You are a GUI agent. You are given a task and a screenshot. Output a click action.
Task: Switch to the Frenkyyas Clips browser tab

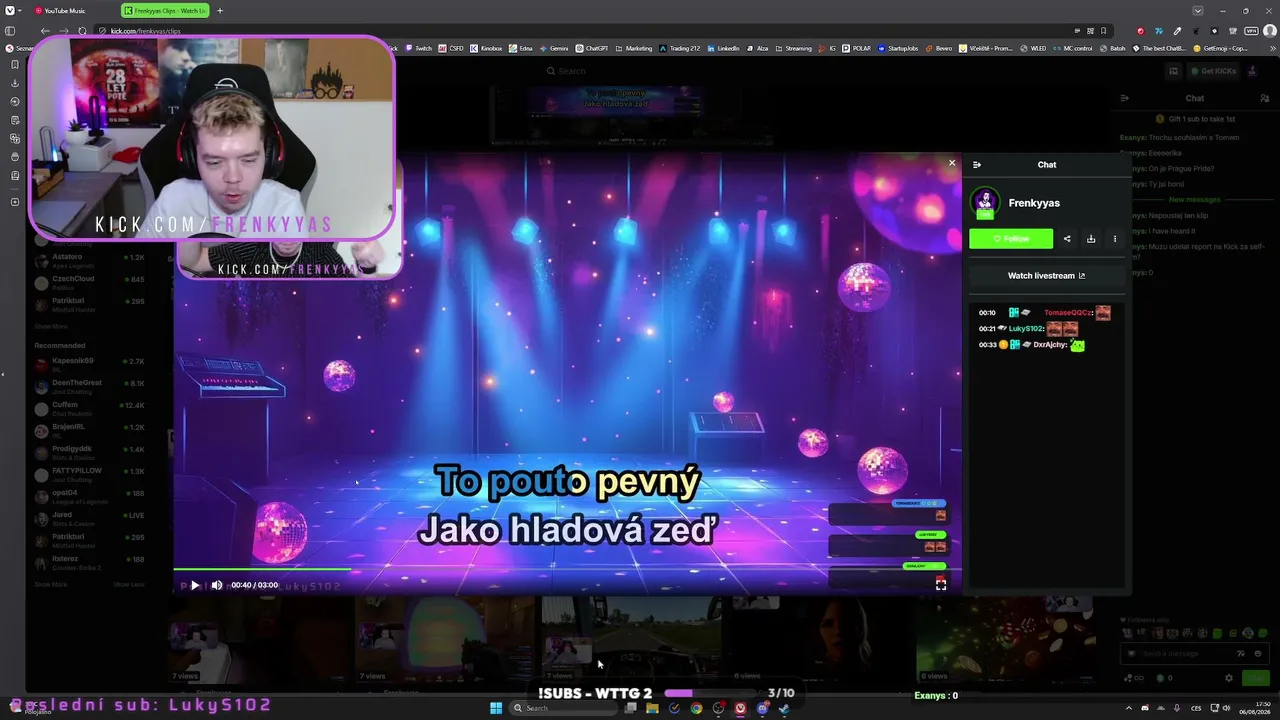165,11
